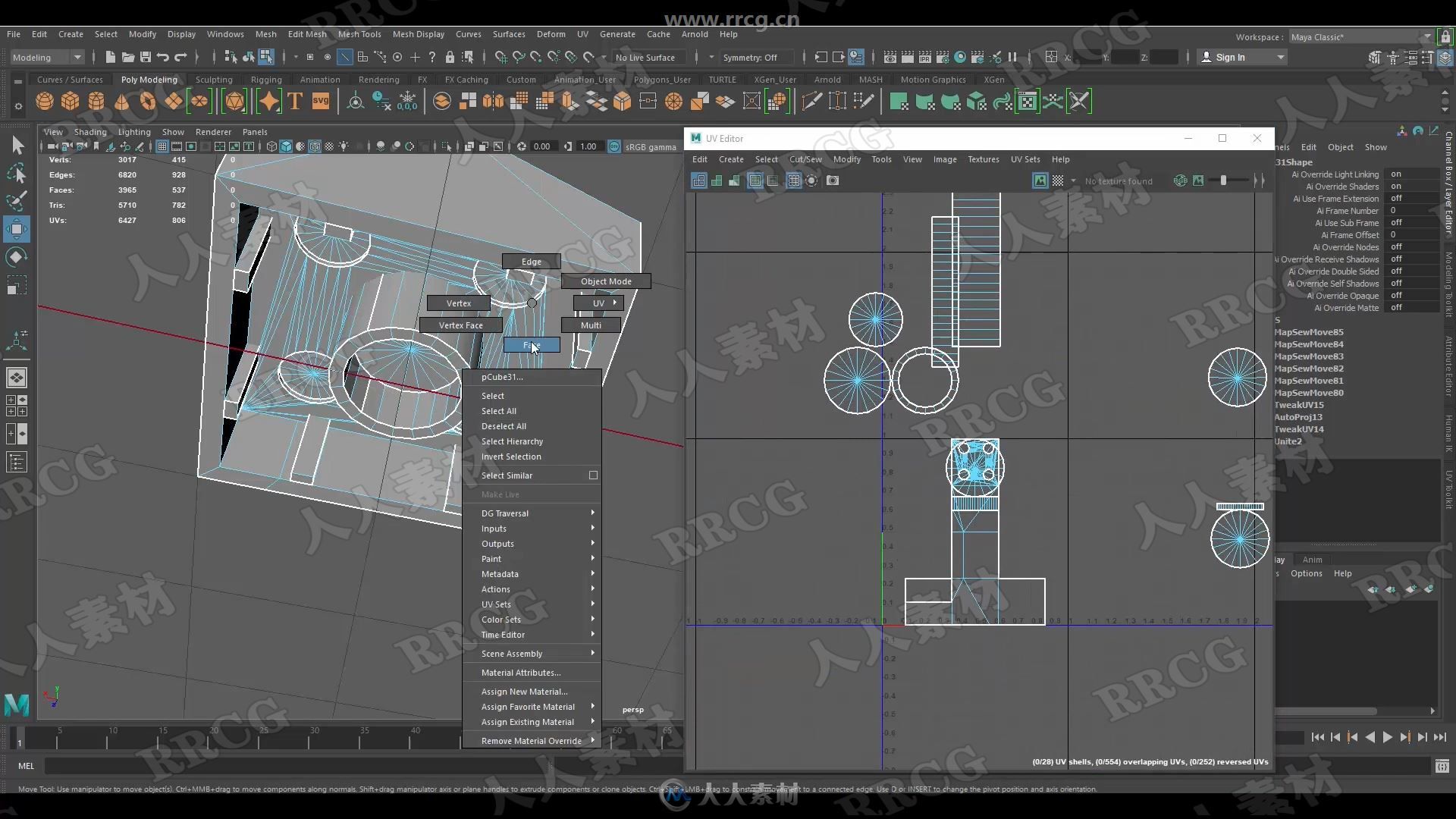Choose Face in the marking menu
The image size is (1456, 819).
click(532, 345)
